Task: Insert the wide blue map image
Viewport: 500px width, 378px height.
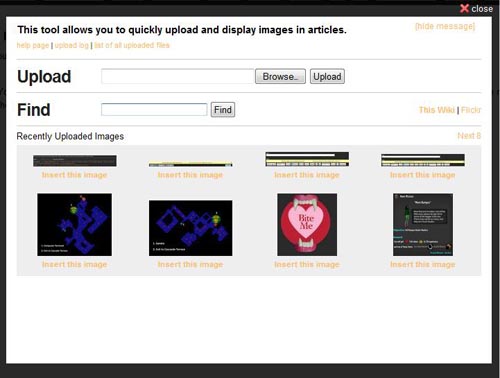Action: [190, 264]
